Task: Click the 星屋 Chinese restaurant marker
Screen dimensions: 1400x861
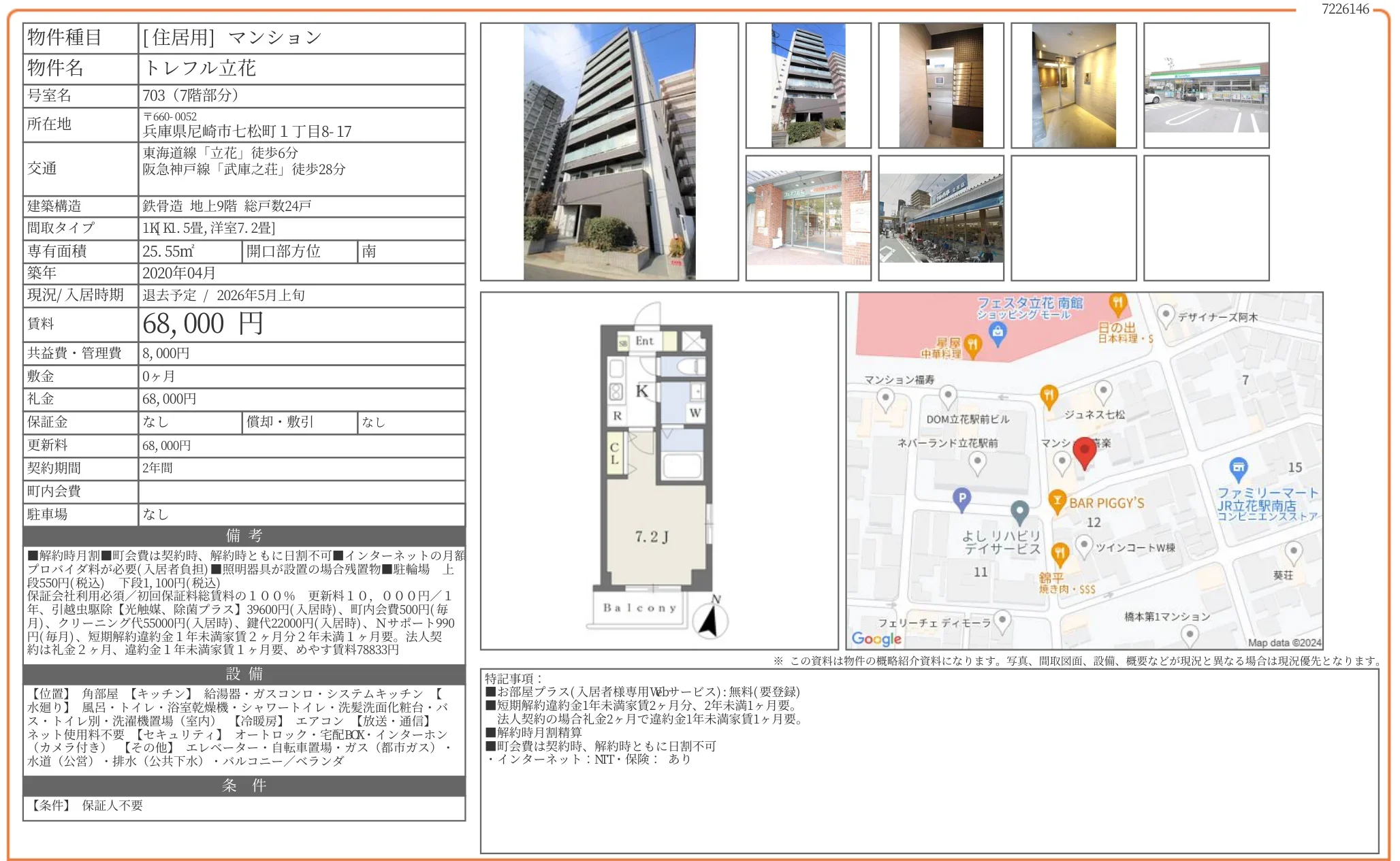Action: 973,344
